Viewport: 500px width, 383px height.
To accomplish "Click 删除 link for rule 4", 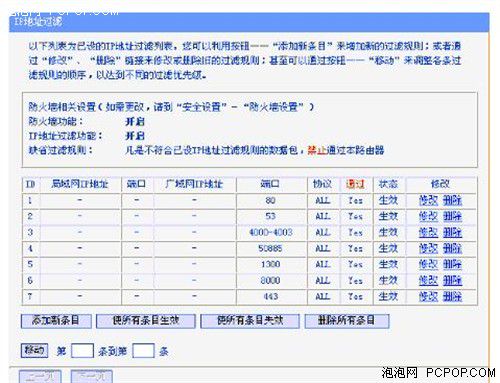I will click(x=452, y=248).
